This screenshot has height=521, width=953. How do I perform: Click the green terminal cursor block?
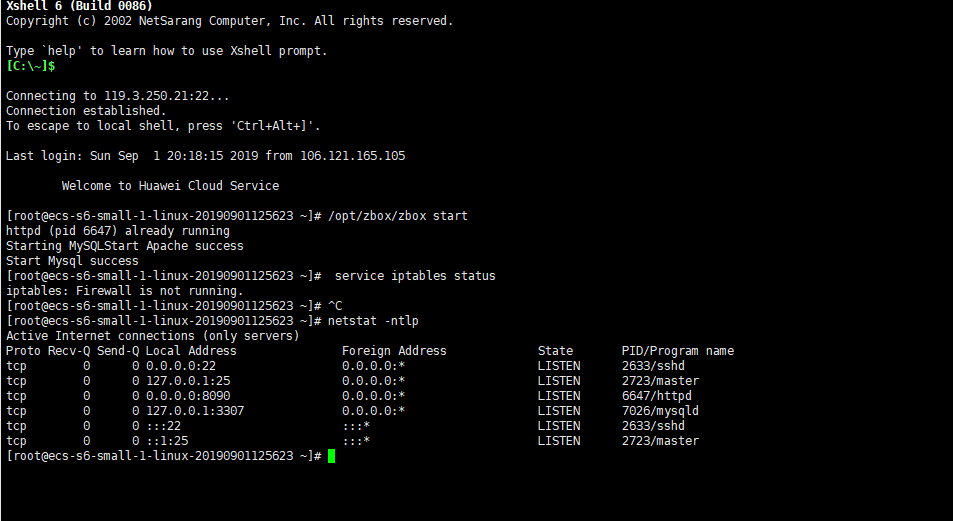(331, 456)
